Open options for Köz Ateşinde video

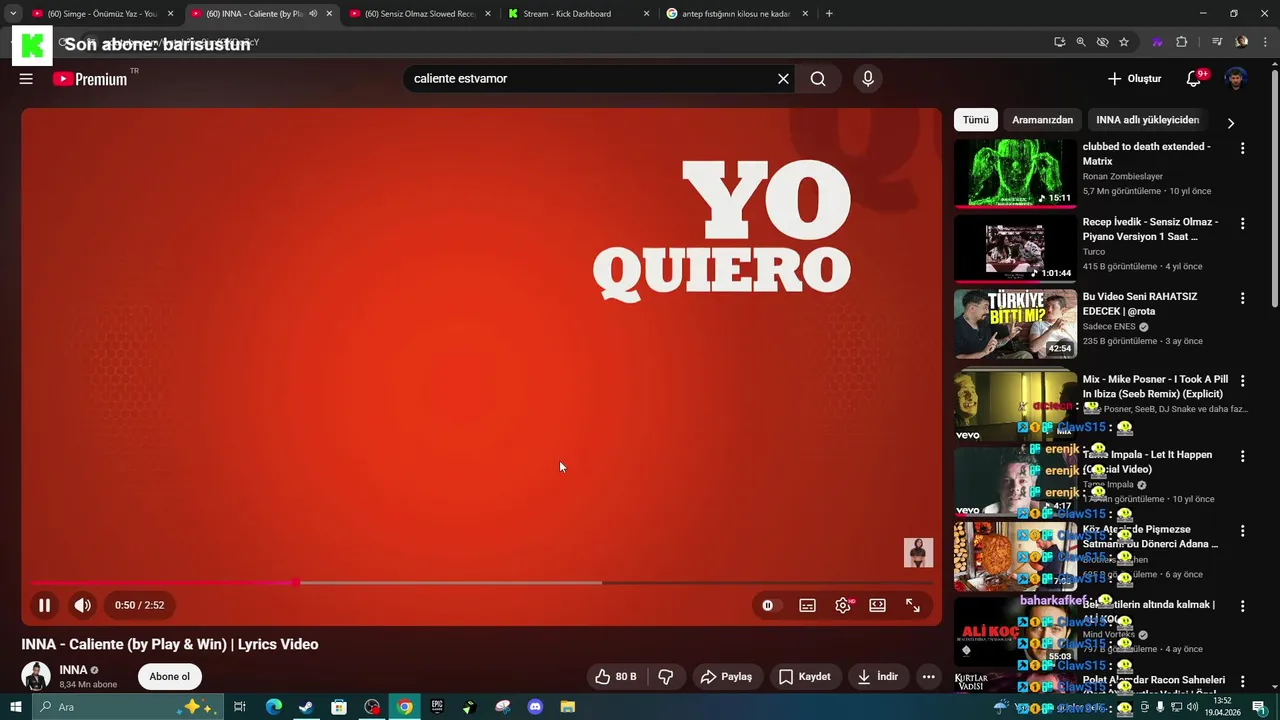point(1243,531)
